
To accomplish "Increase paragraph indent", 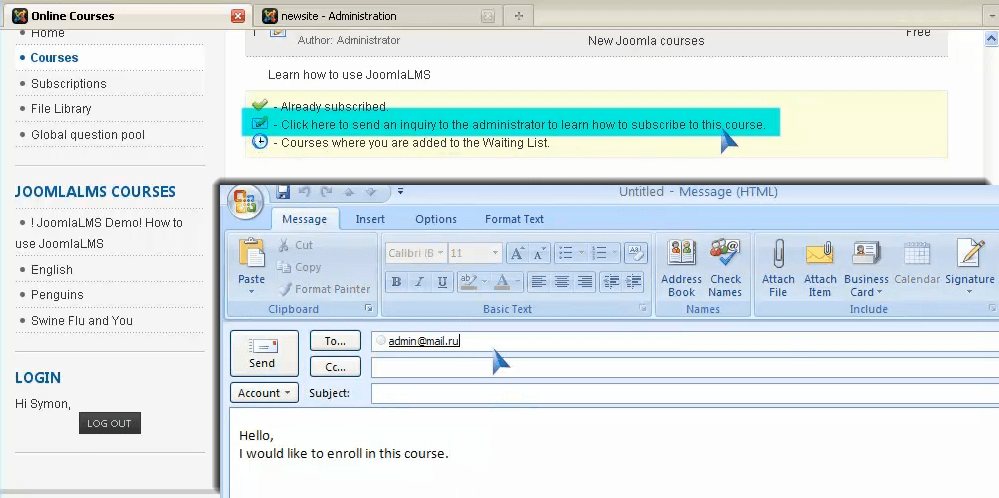I will click(x=633, y=281).
